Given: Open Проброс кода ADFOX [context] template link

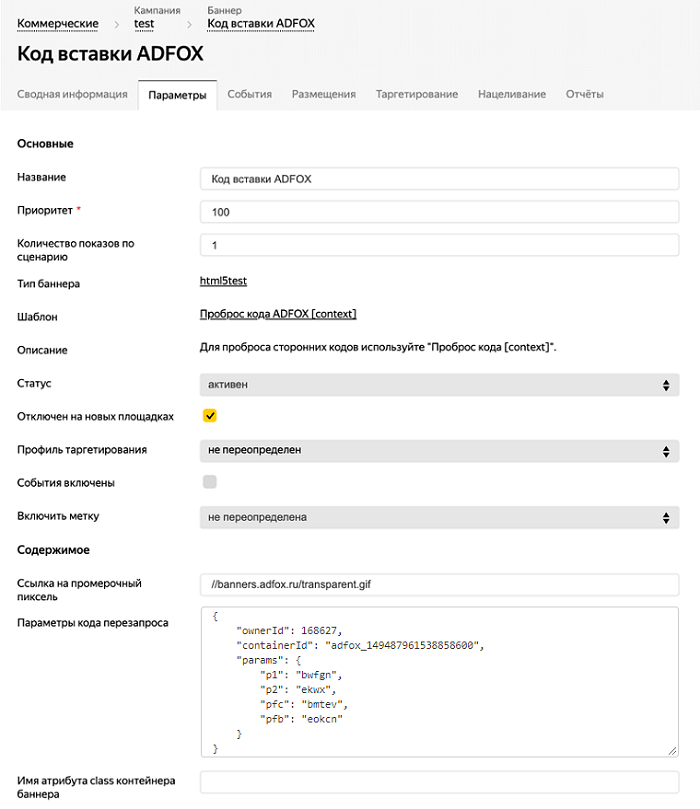Looking at the screenshot, I should point(278,314).
